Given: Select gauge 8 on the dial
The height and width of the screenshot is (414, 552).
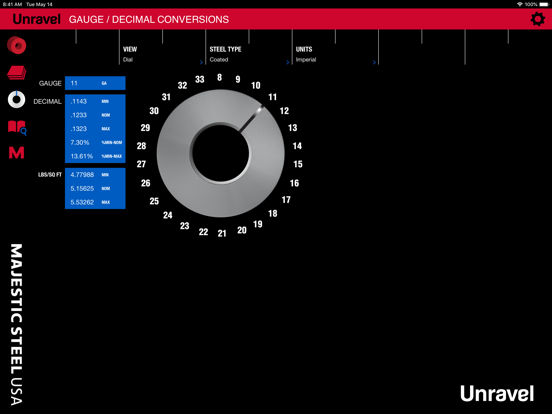Looking at the screenshot, I should 219,77.
